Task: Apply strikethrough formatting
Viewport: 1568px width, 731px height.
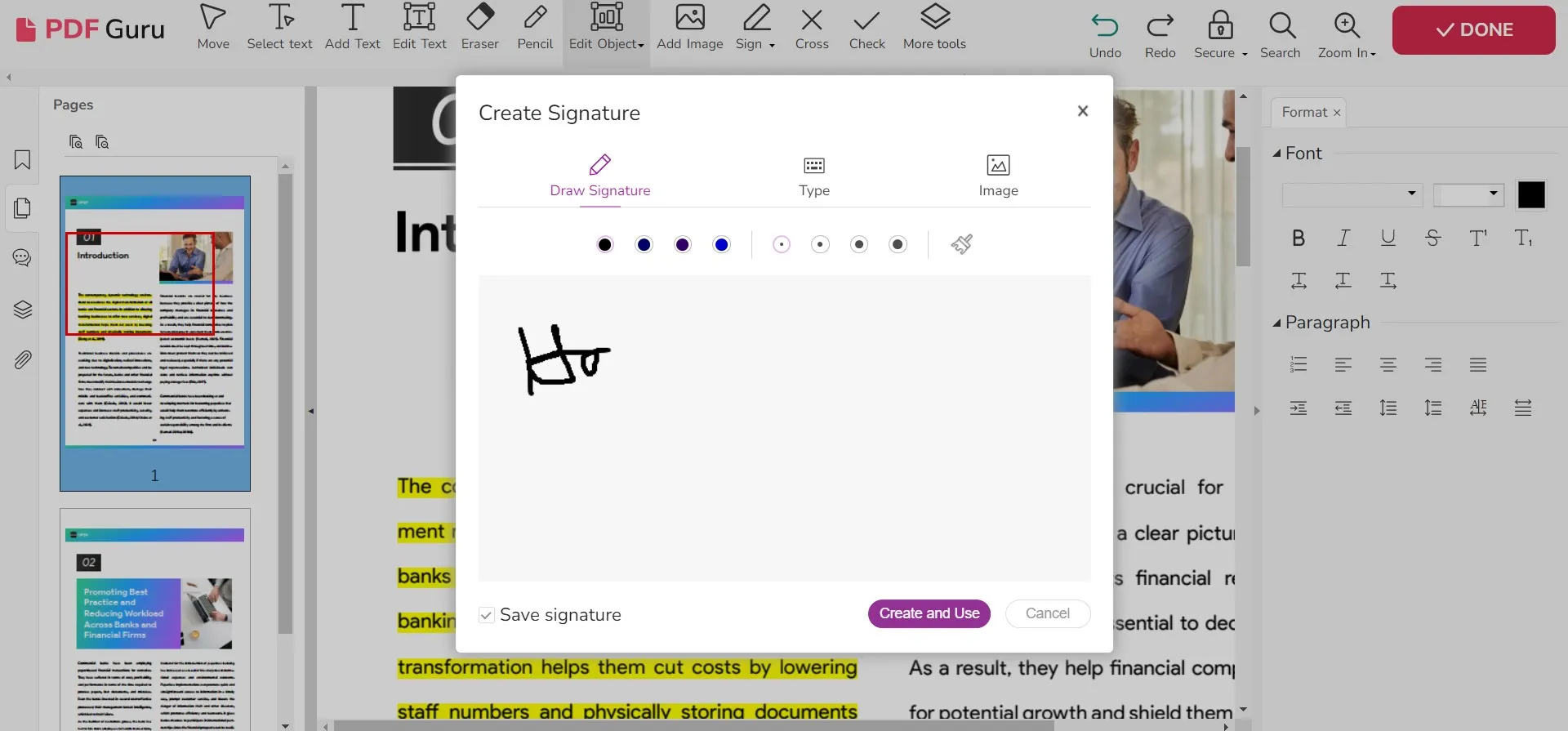Action: click(x=1432, y=238)
